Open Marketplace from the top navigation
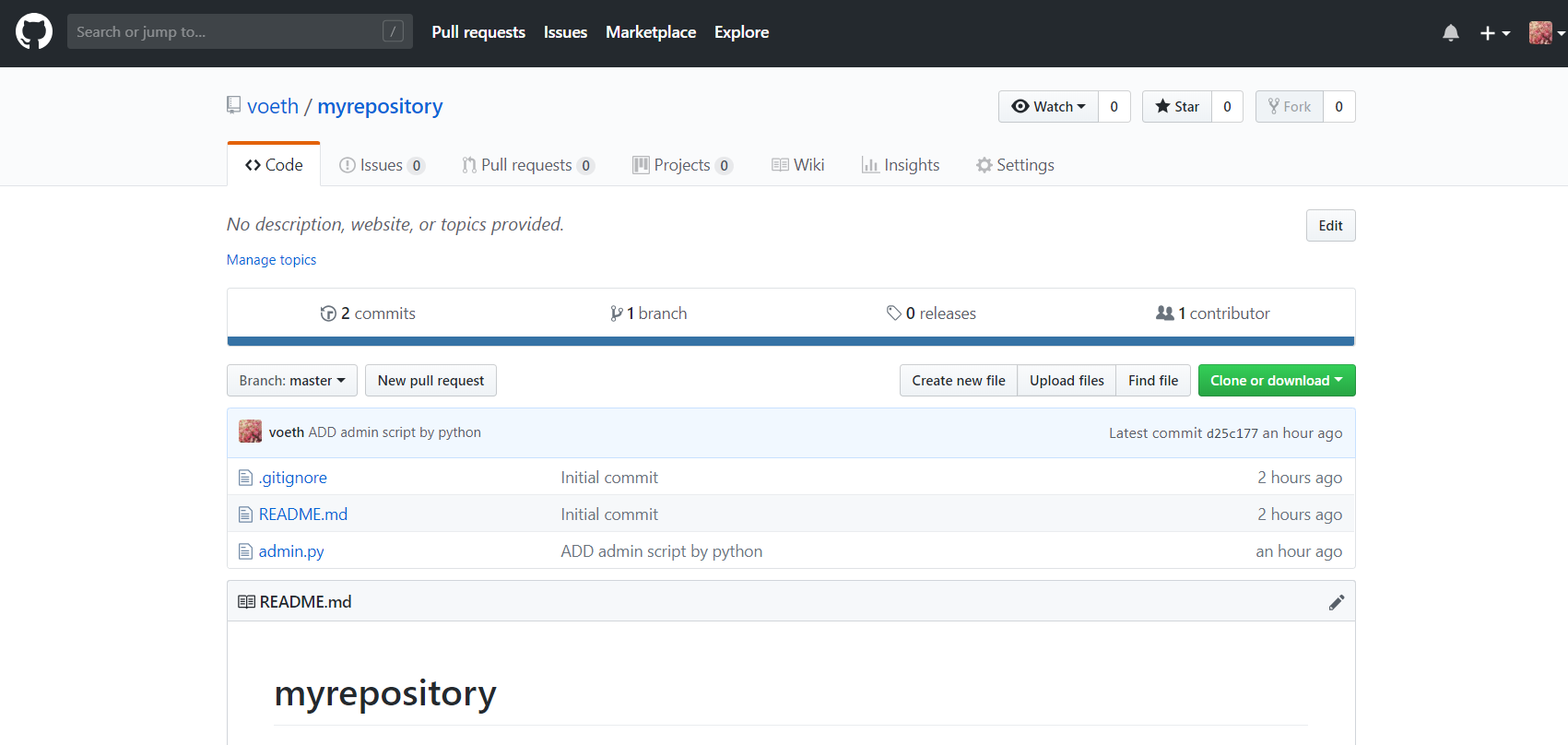The height and width of the screenshot is (745, 1568). (x=651, y=32)
